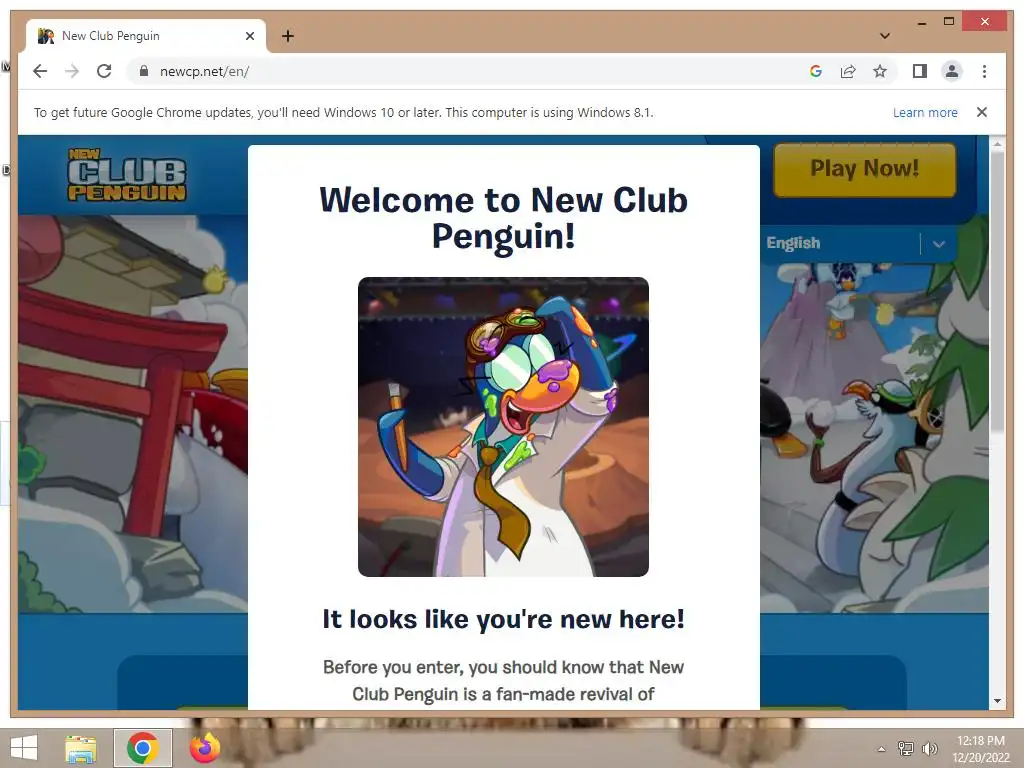Click the Welcome to New Club Penguin heading

tap(503, 217)
